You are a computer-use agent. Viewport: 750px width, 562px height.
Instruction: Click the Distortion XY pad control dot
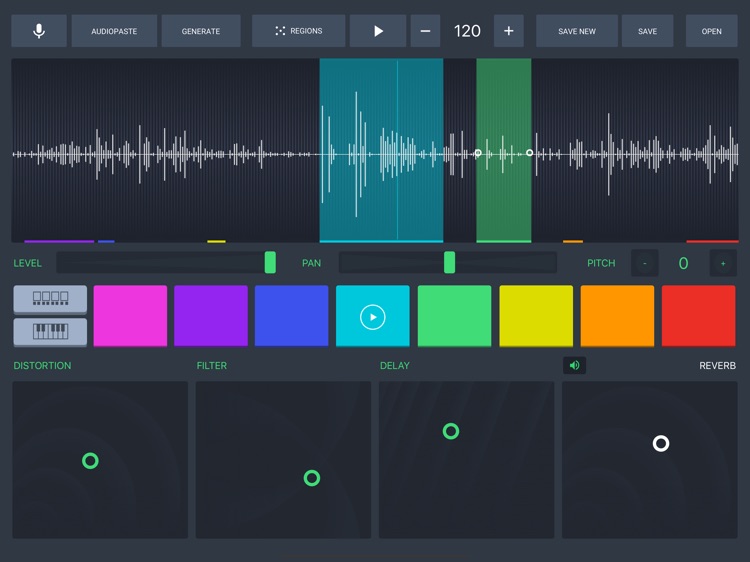[90, 461]
